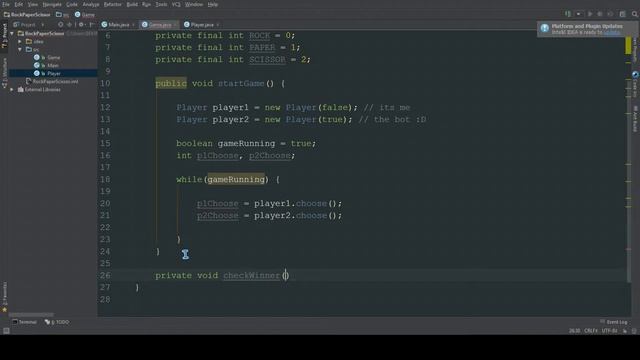Close the Main.java tab
Image resolution: width=640 pixels, height=360 pixels.
pyautogui.click(x=133, y=25)
